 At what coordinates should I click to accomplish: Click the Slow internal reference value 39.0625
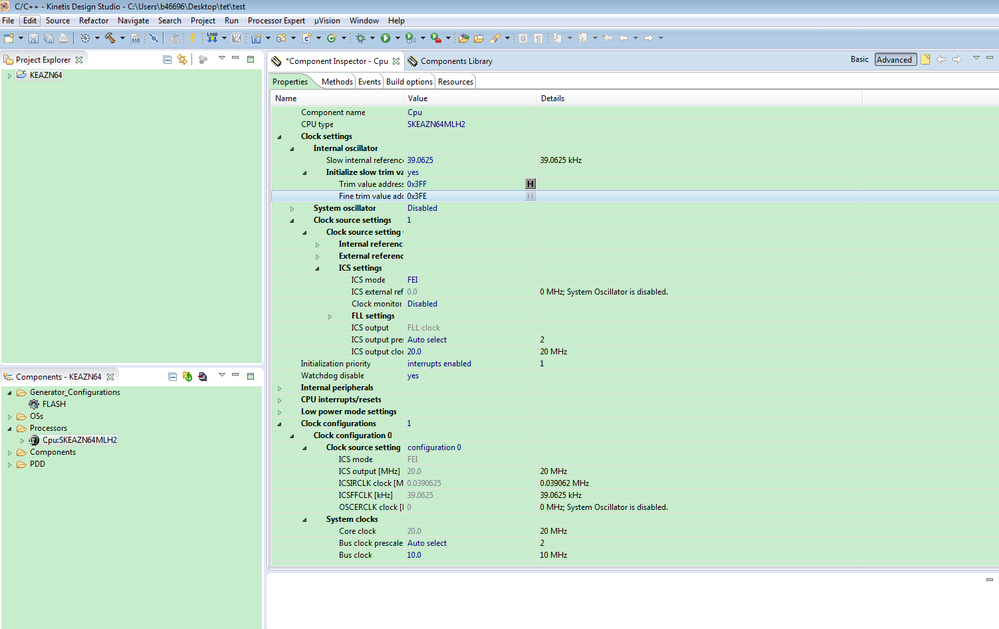pos(420,160)
